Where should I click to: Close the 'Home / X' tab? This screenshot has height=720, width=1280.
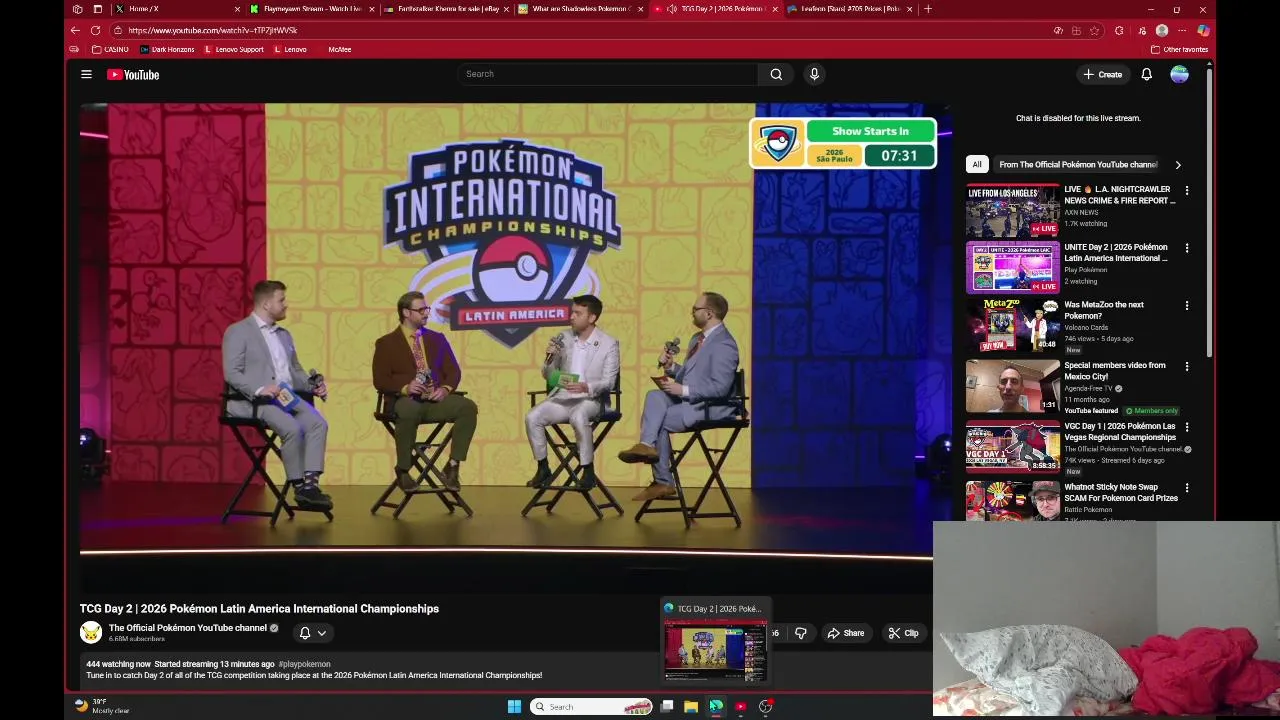pyautogui.click(x=237, y=9)
